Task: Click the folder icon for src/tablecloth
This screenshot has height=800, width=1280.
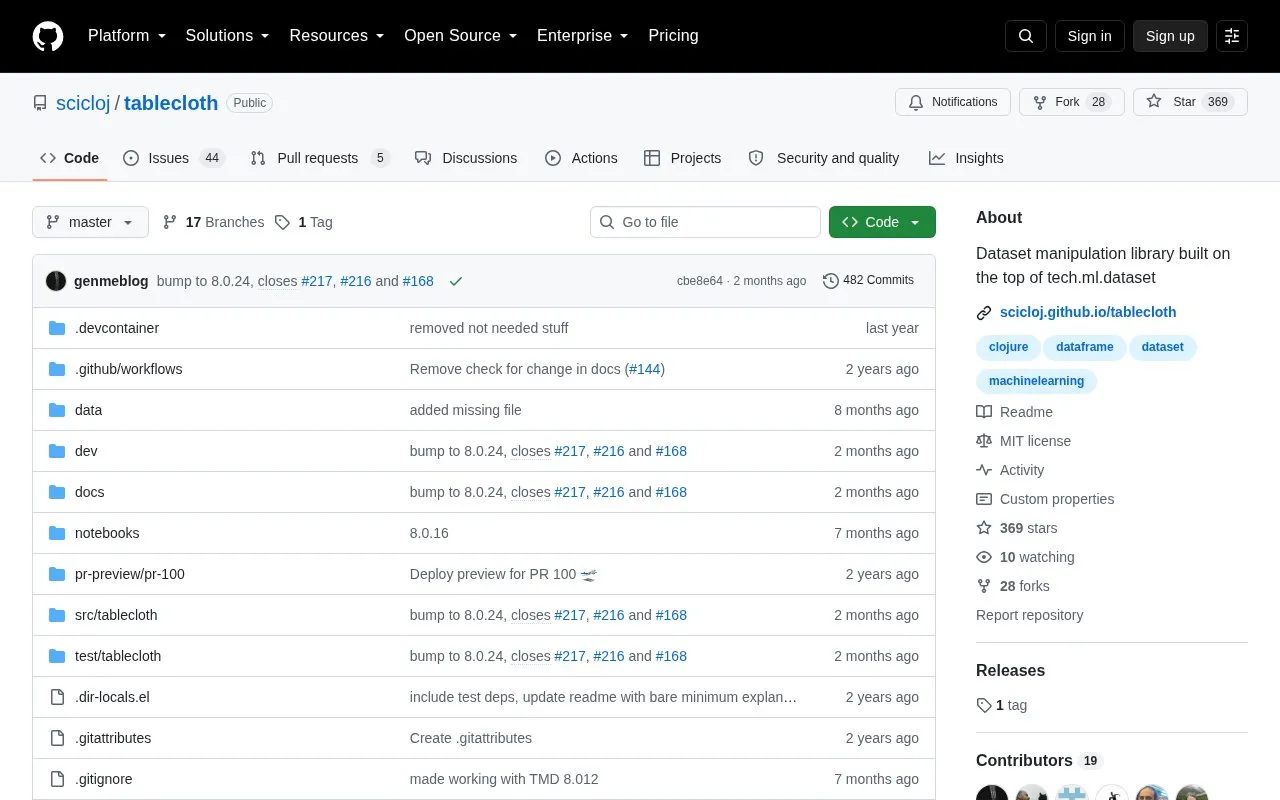Action: (x=57, y=615)
